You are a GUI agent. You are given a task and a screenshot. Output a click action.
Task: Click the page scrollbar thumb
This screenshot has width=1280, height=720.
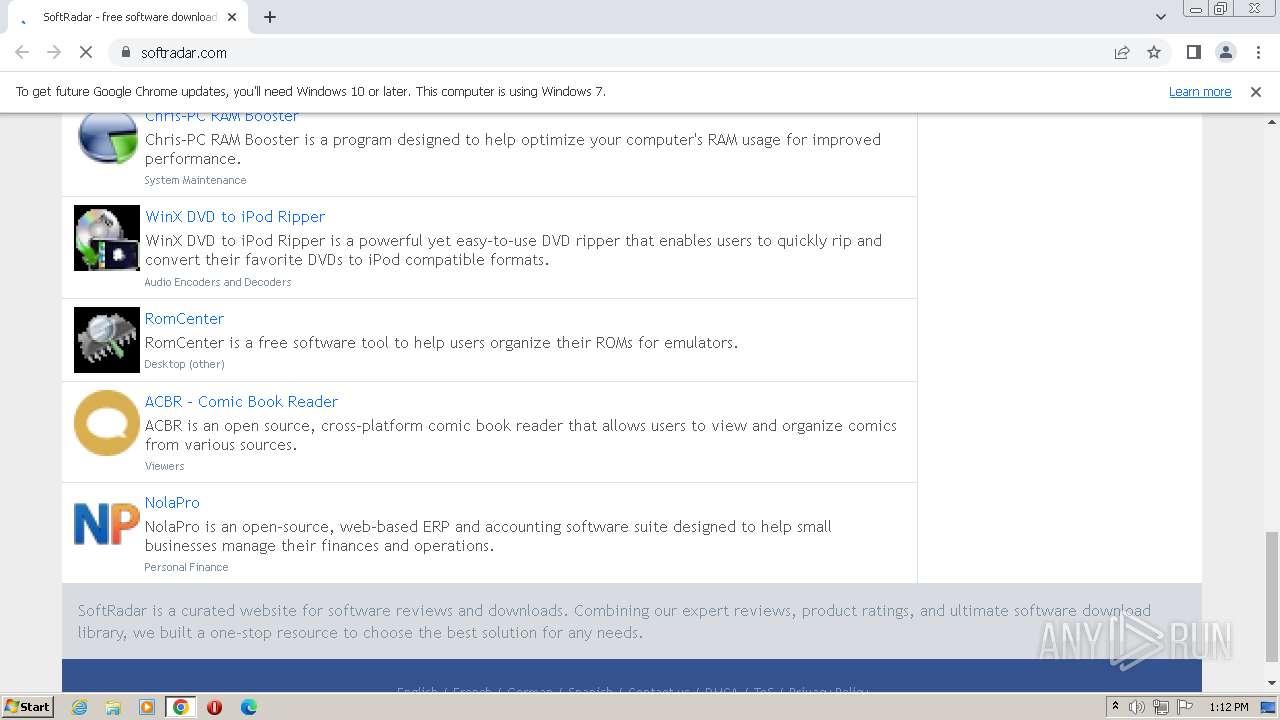(1271, 596)
